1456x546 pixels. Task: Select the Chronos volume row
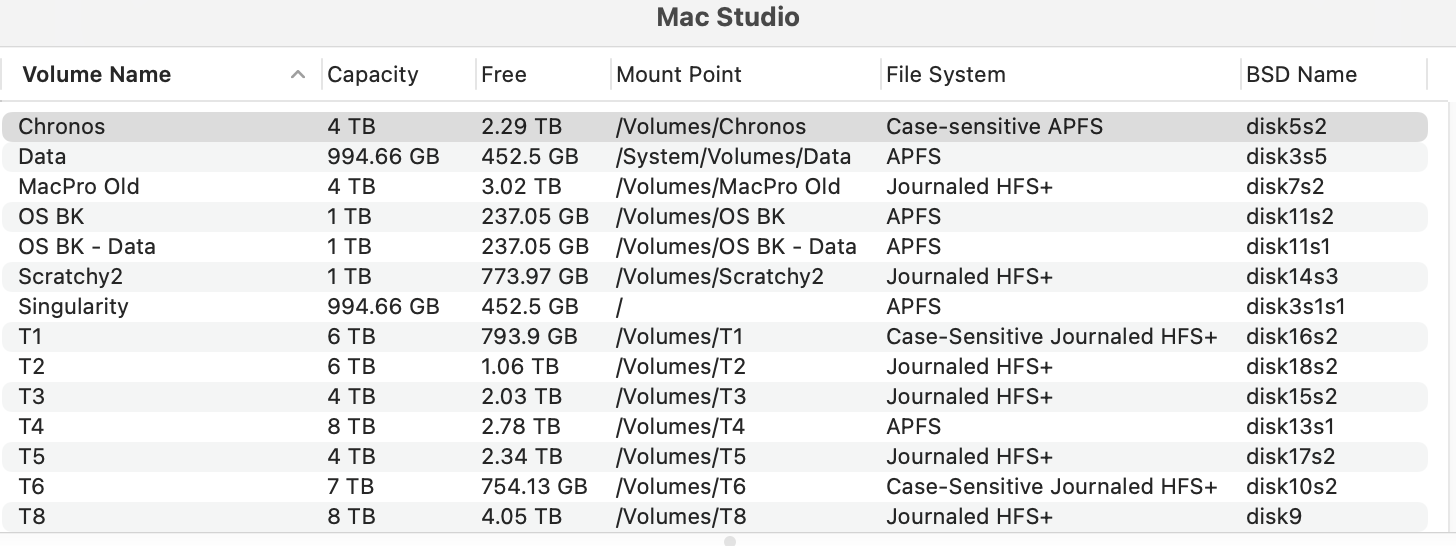(x=62, y=127)
